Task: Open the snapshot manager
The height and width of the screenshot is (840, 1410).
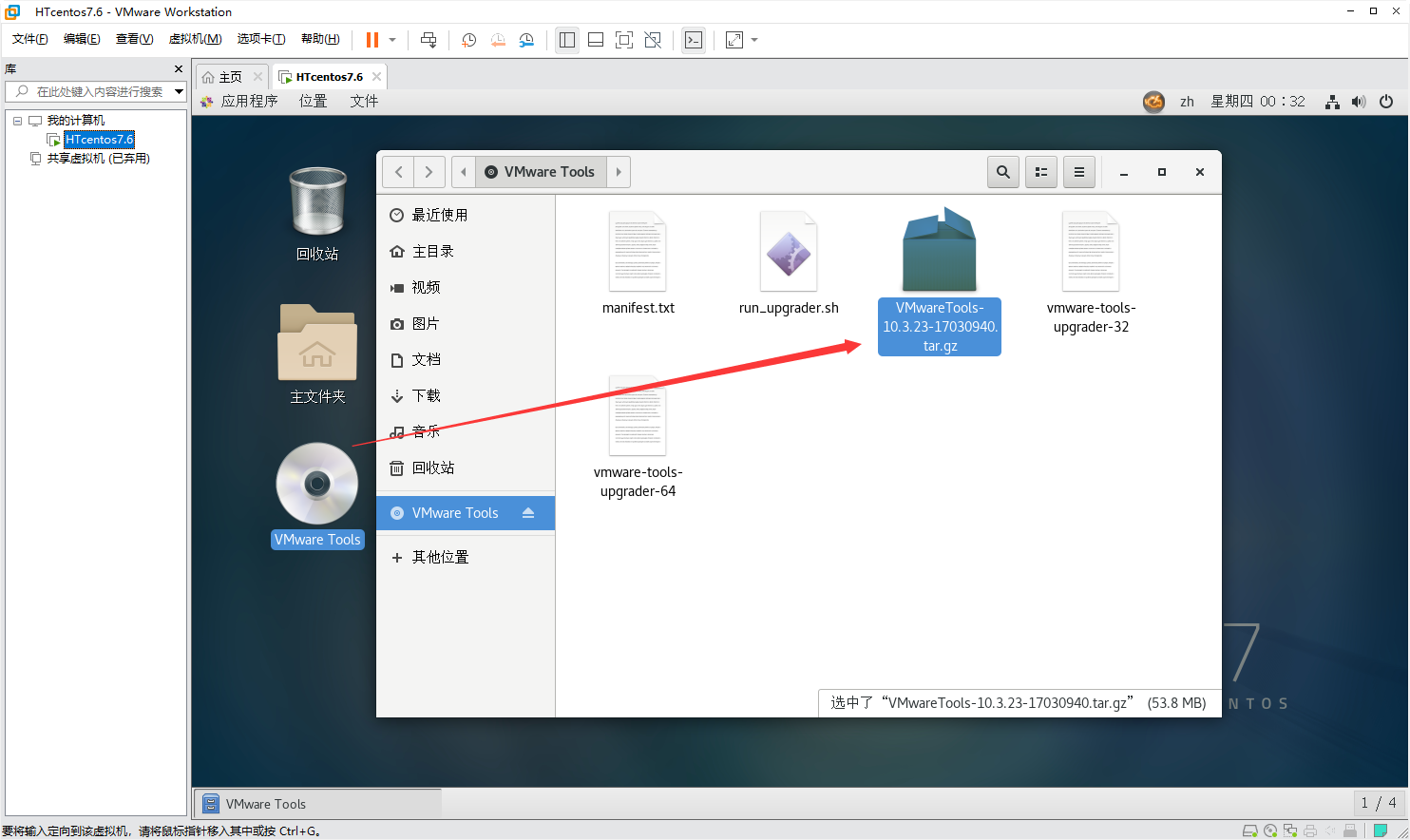Action: pyautogui.click(x=526, y=40)
